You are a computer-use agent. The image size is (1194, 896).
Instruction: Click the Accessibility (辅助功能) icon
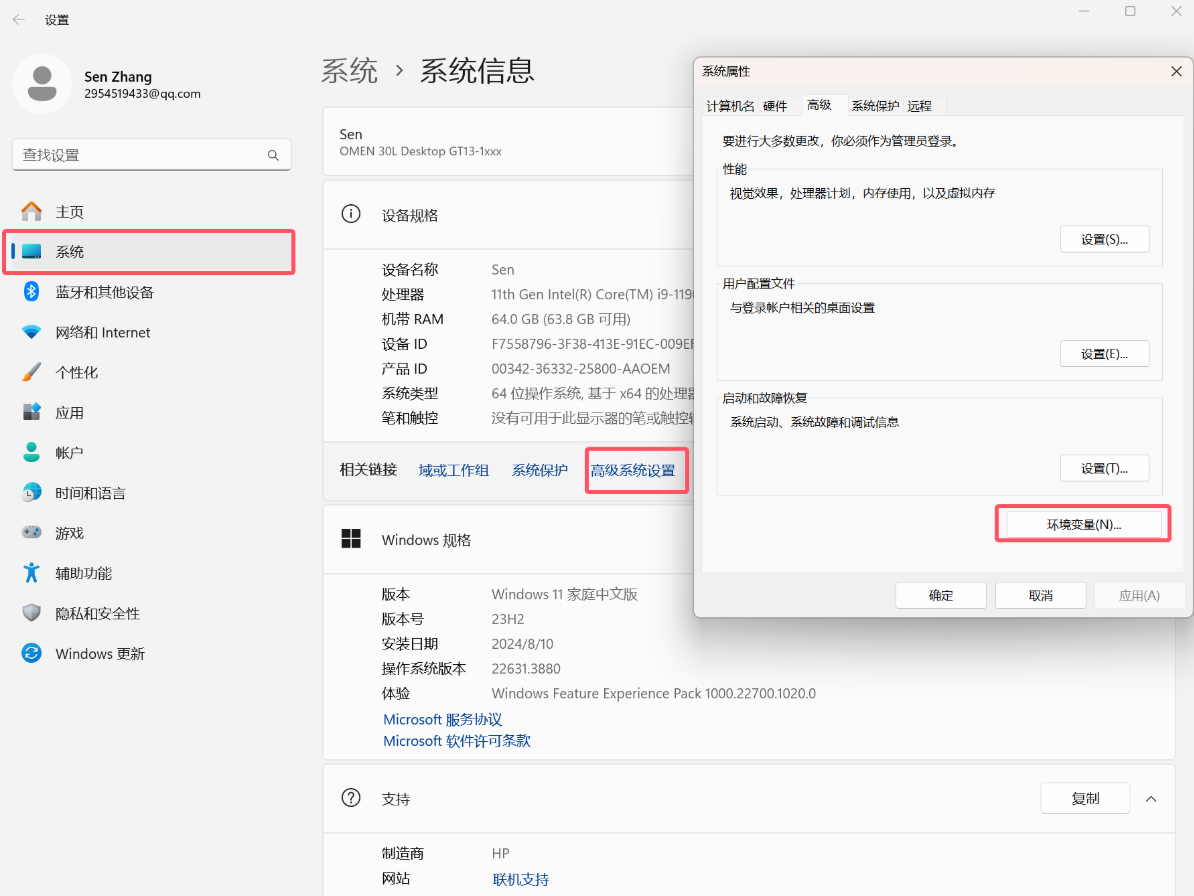coord(32,573)
